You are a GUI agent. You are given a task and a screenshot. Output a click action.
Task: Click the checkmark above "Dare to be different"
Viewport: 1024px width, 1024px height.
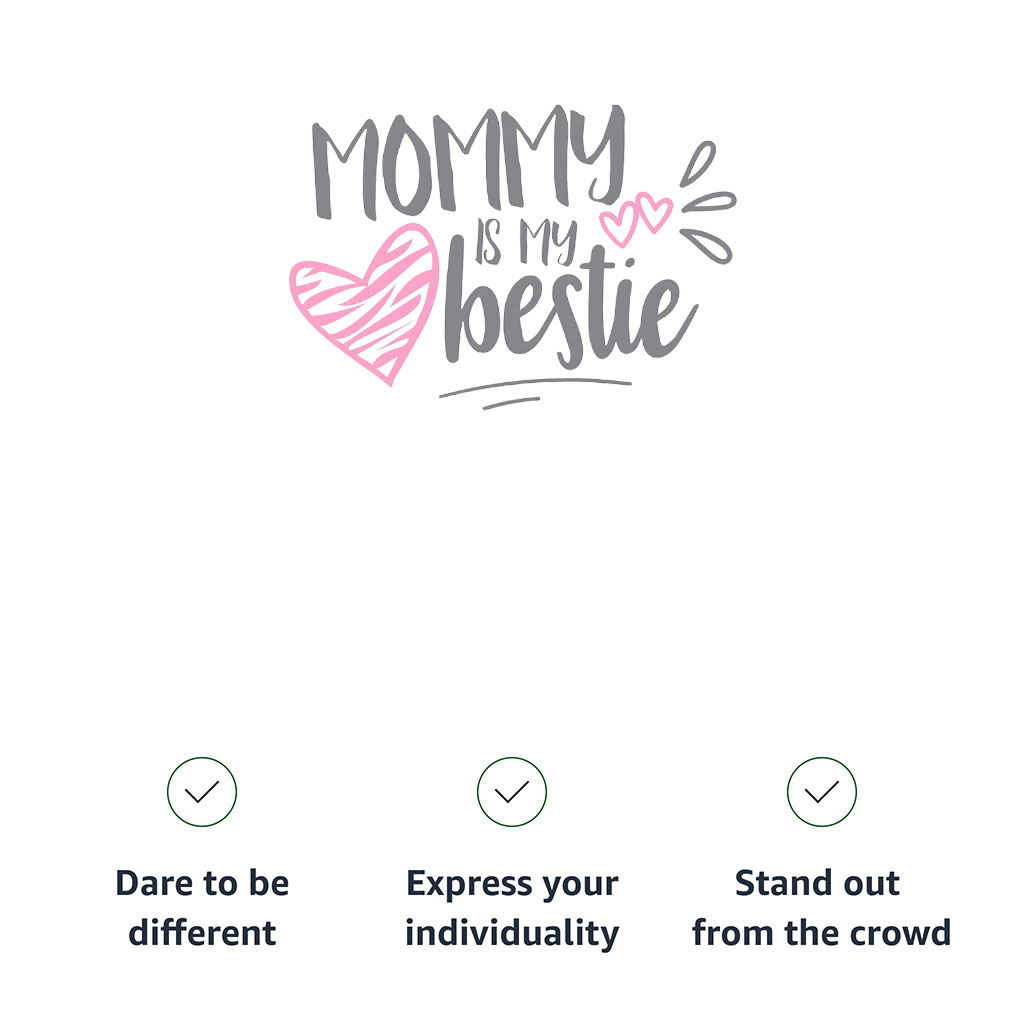[202, 792]
